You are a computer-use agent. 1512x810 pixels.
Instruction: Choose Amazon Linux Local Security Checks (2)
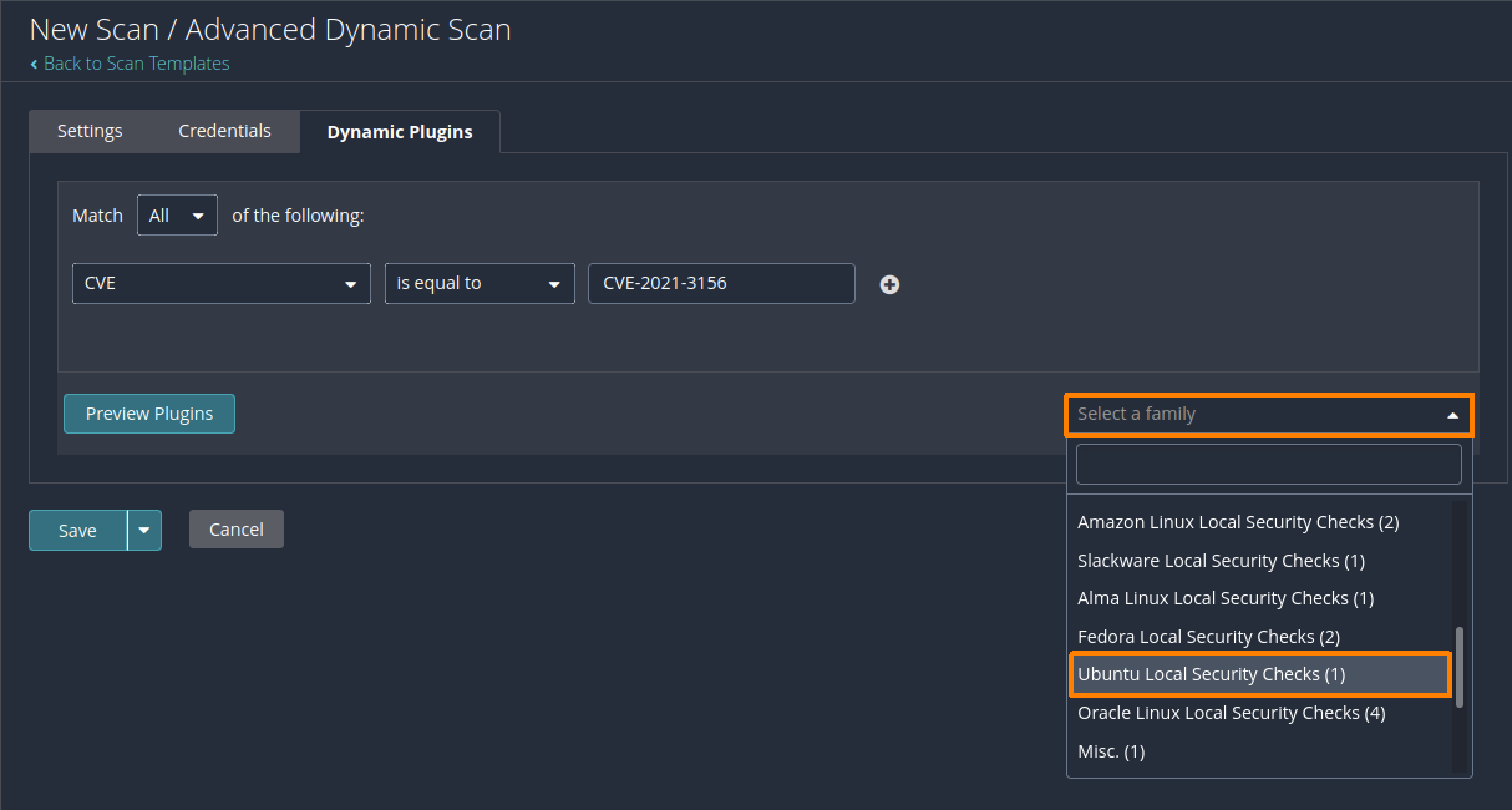click(x=1238, y=522)
